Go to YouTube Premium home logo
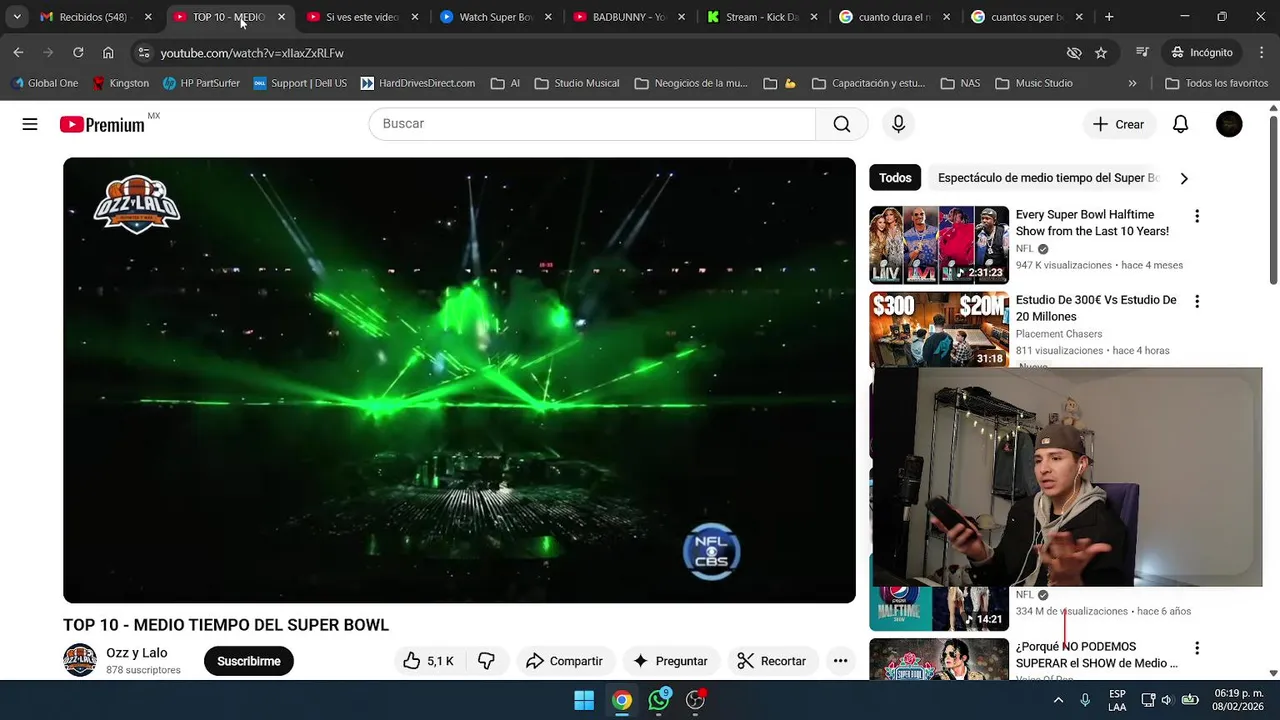 tap(102, 124)
